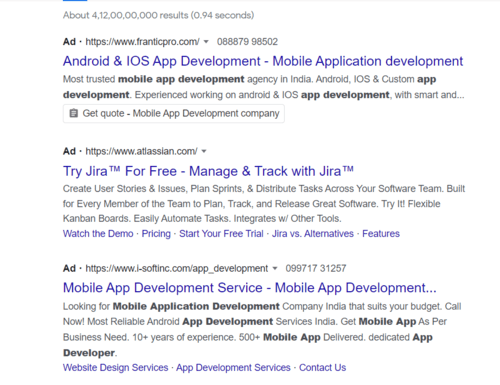Click Get quote - Mobile App Development company button

click(x=174, y=114)
